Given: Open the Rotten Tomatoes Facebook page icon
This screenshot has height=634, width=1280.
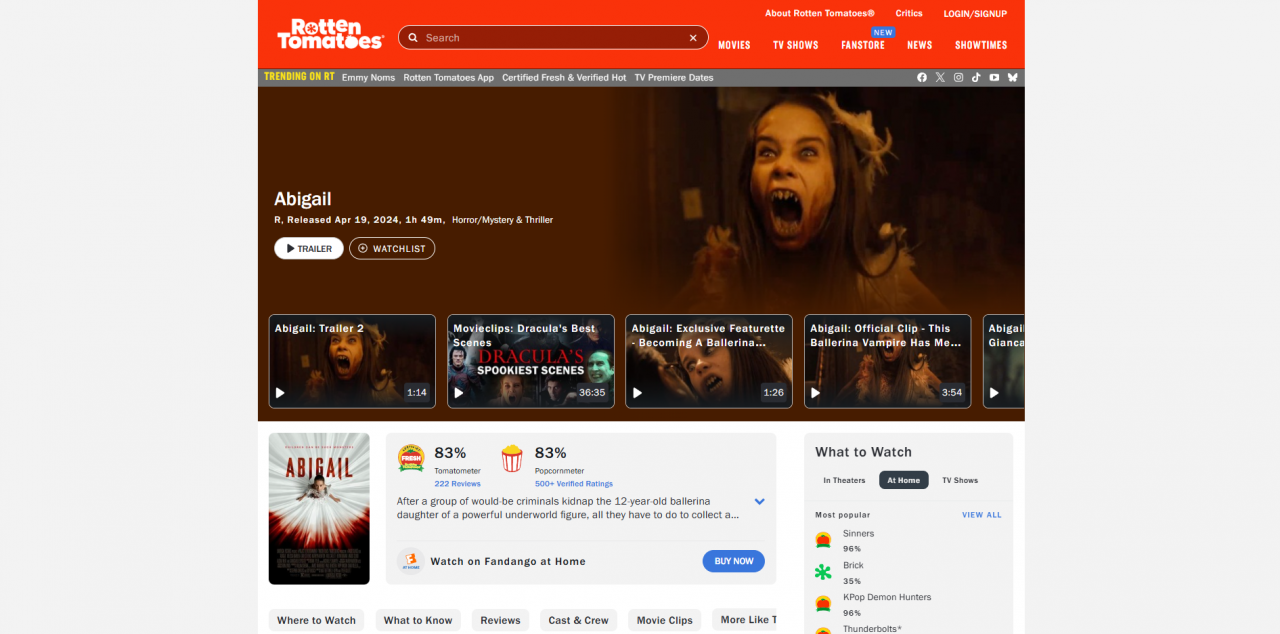Looking at the screenshot, I should click(x=922, y=77).
